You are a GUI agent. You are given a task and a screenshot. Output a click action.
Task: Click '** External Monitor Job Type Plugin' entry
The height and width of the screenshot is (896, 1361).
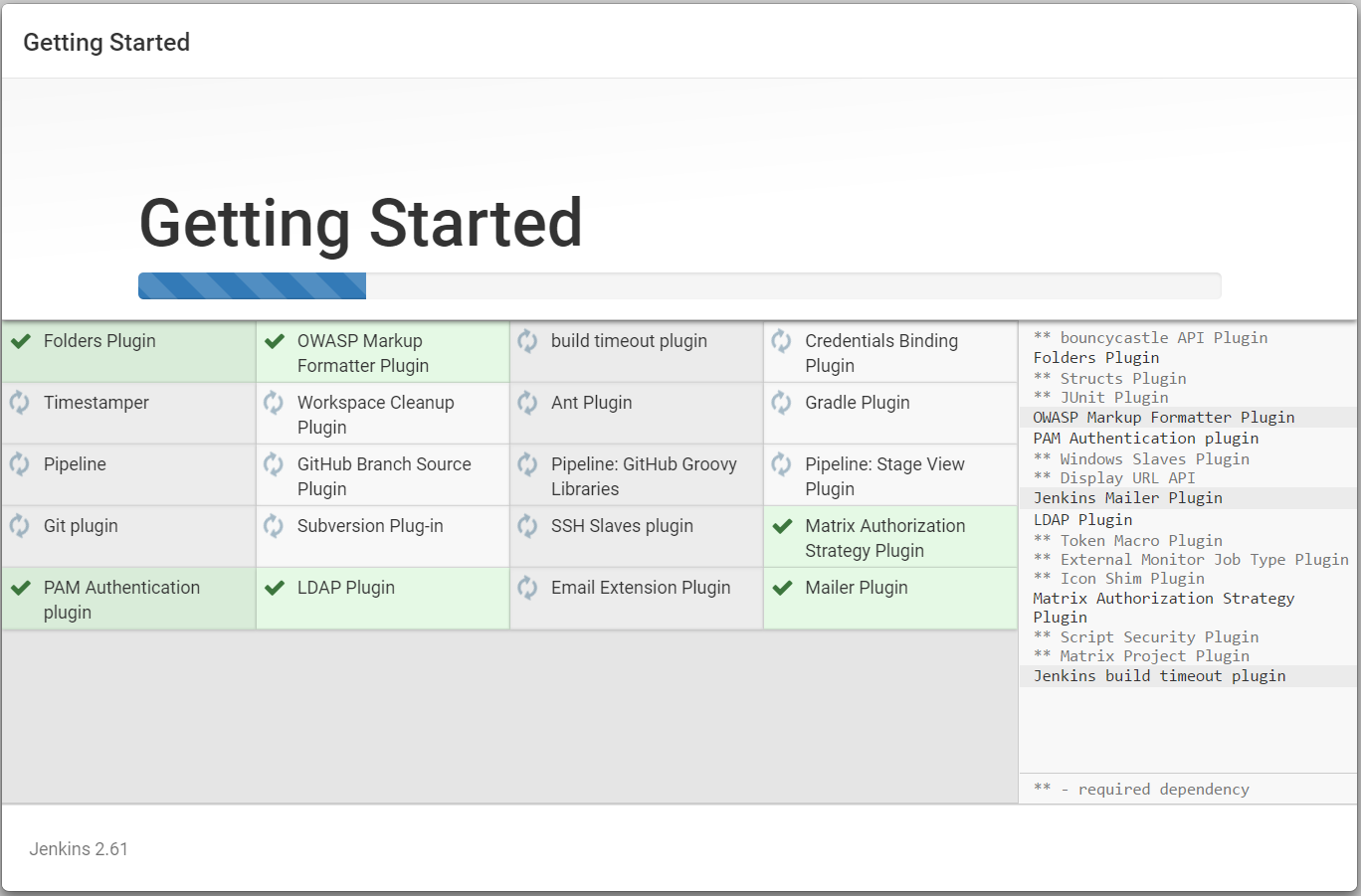coord(1191,560)
